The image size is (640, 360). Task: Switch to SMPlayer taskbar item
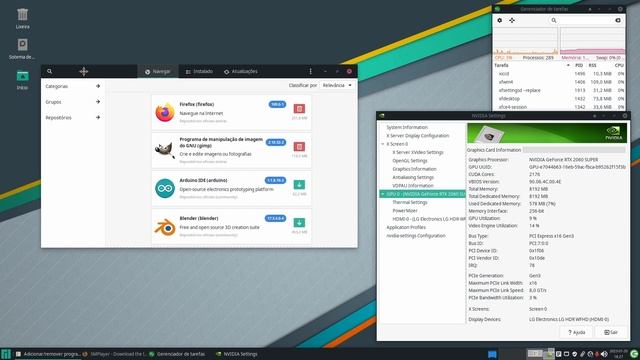(x=114, y=354)
